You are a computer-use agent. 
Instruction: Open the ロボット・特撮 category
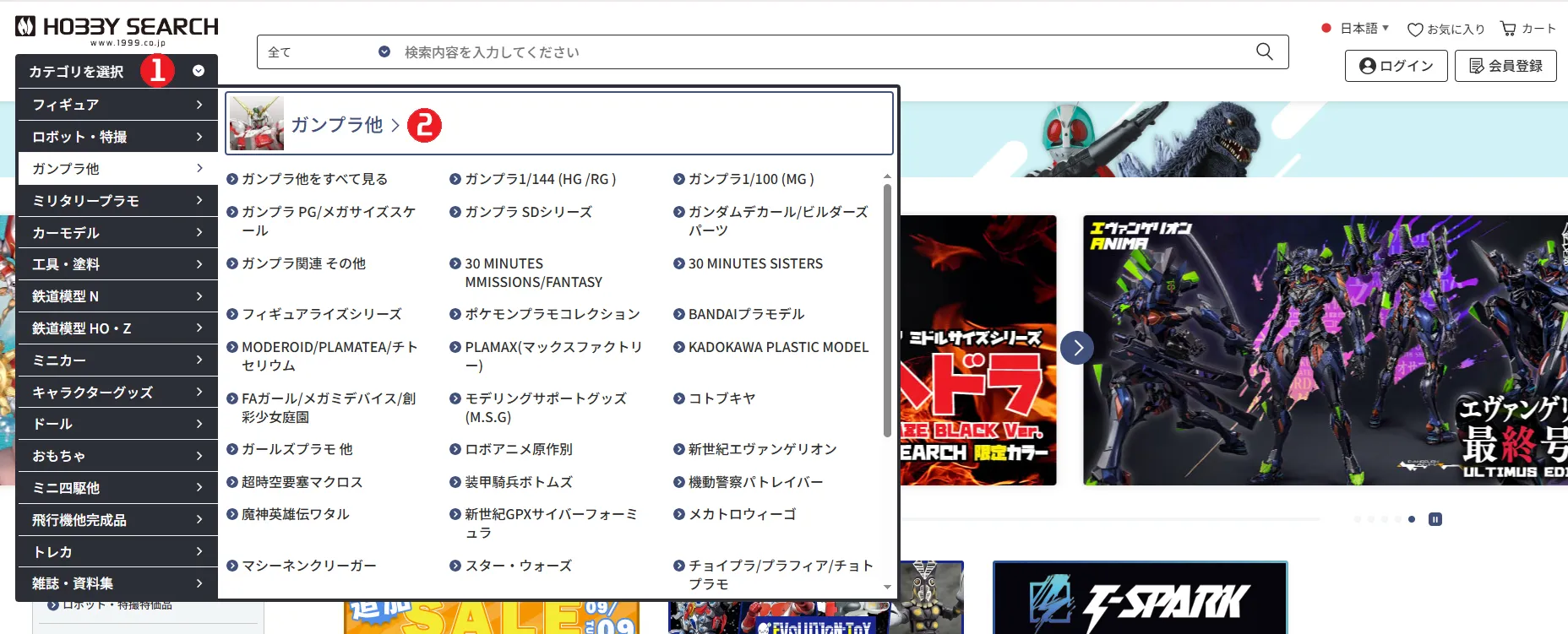117,137
